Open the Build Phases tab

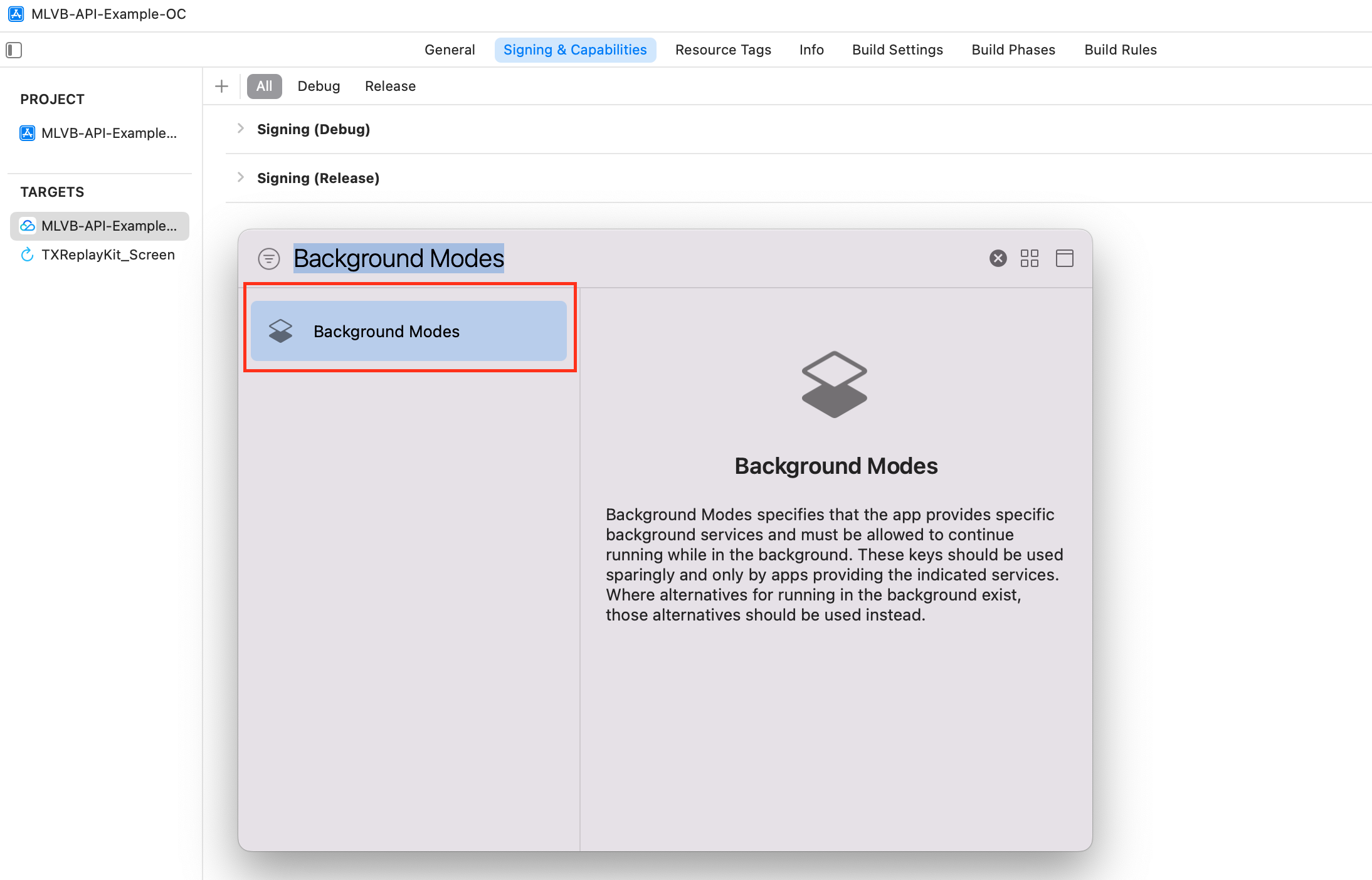[x=1013, y=50]
